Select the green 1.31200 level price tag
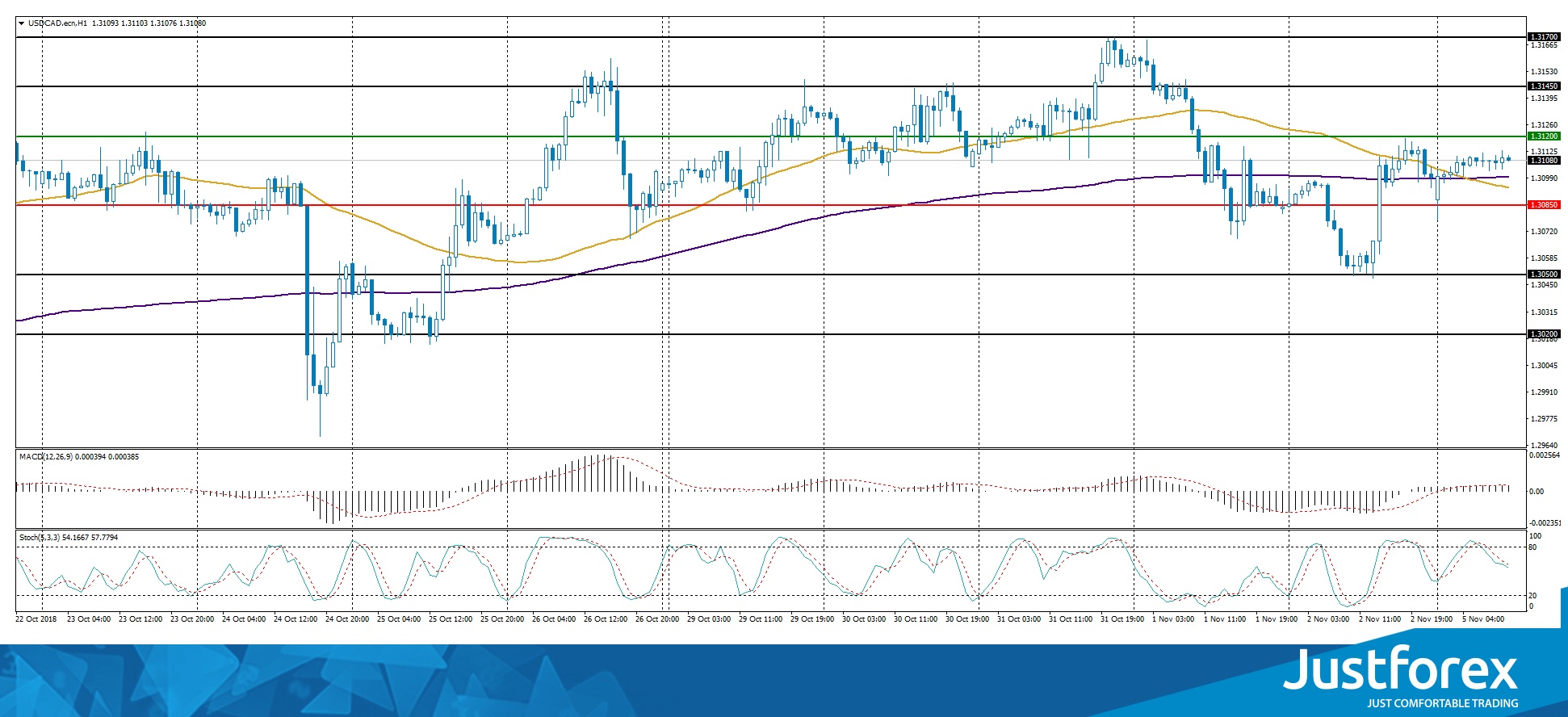Screen dimensions: 1568x717 coord(1544,136)
